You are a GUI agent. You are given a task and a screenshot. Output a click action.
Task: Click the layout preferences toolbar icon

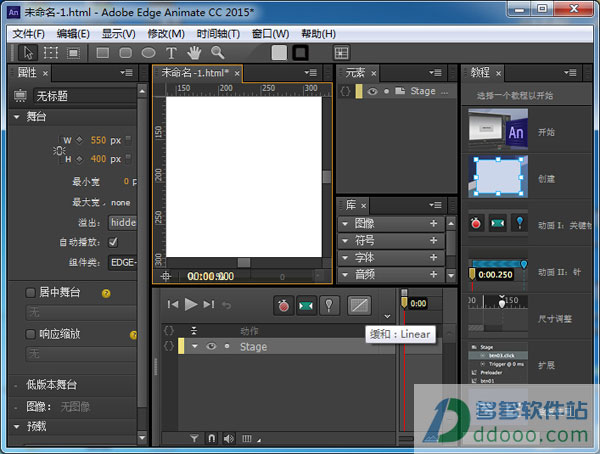pos(341,53)
